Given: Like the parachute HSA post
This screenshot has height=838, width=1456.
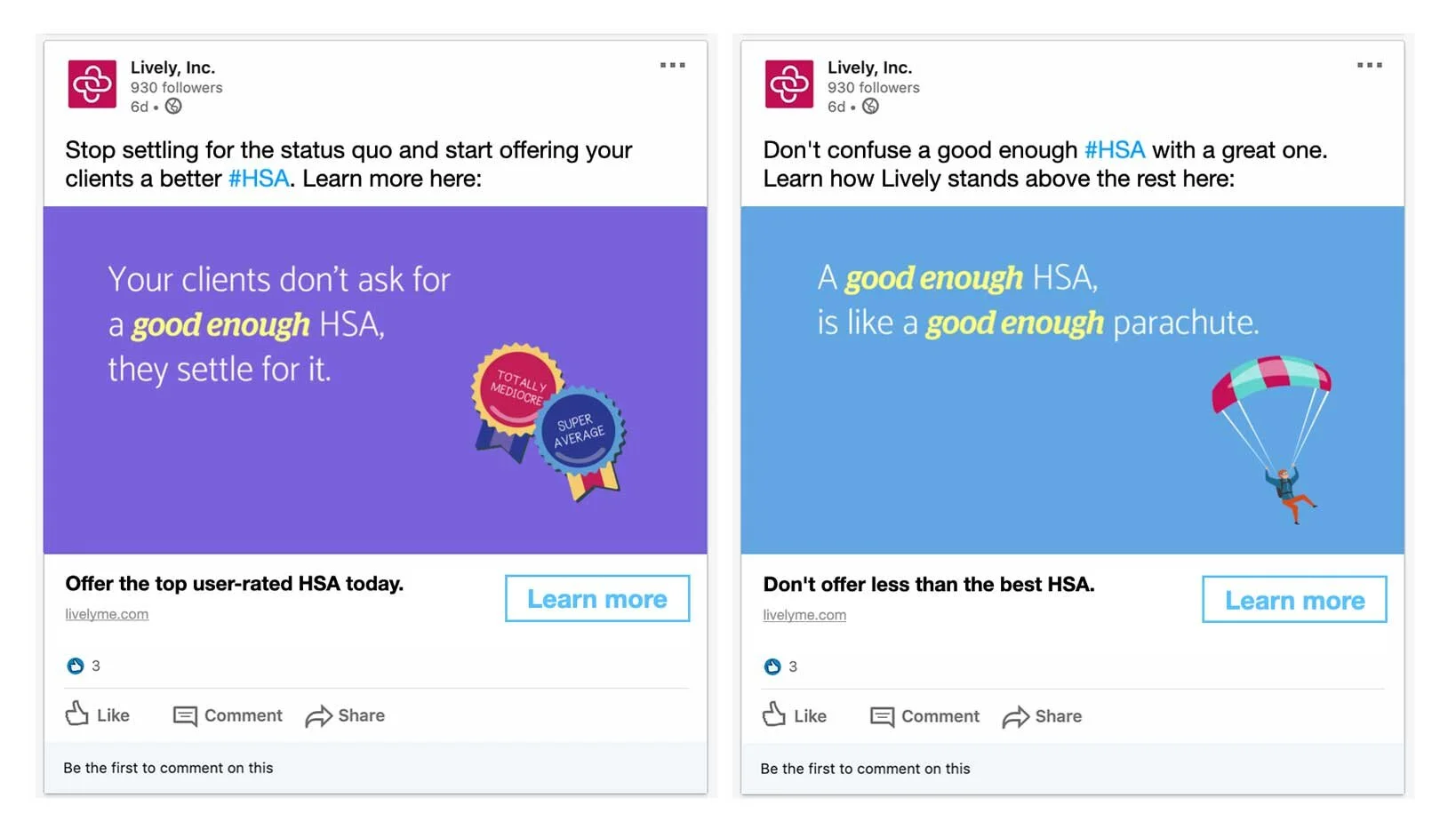Looking at the screenshot, I should pos(795,715).
